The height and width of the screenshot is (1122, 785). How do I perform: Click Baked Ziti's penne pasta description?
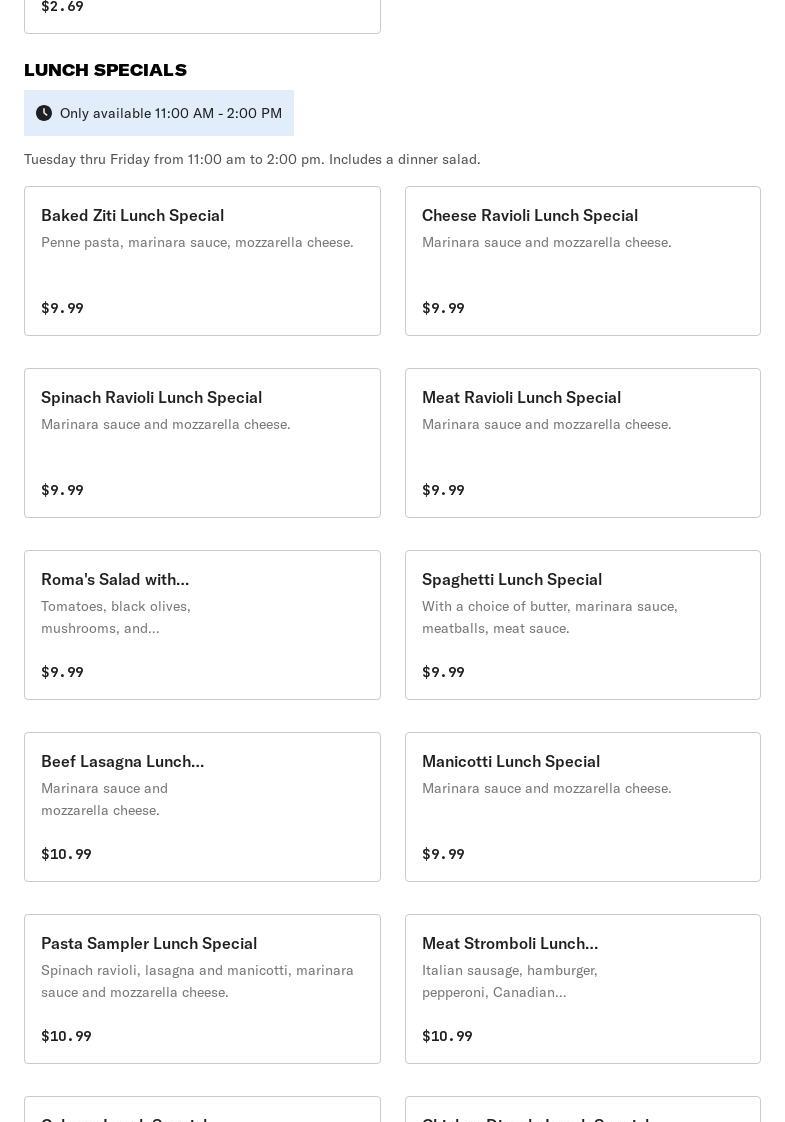(x=197, y=242)
